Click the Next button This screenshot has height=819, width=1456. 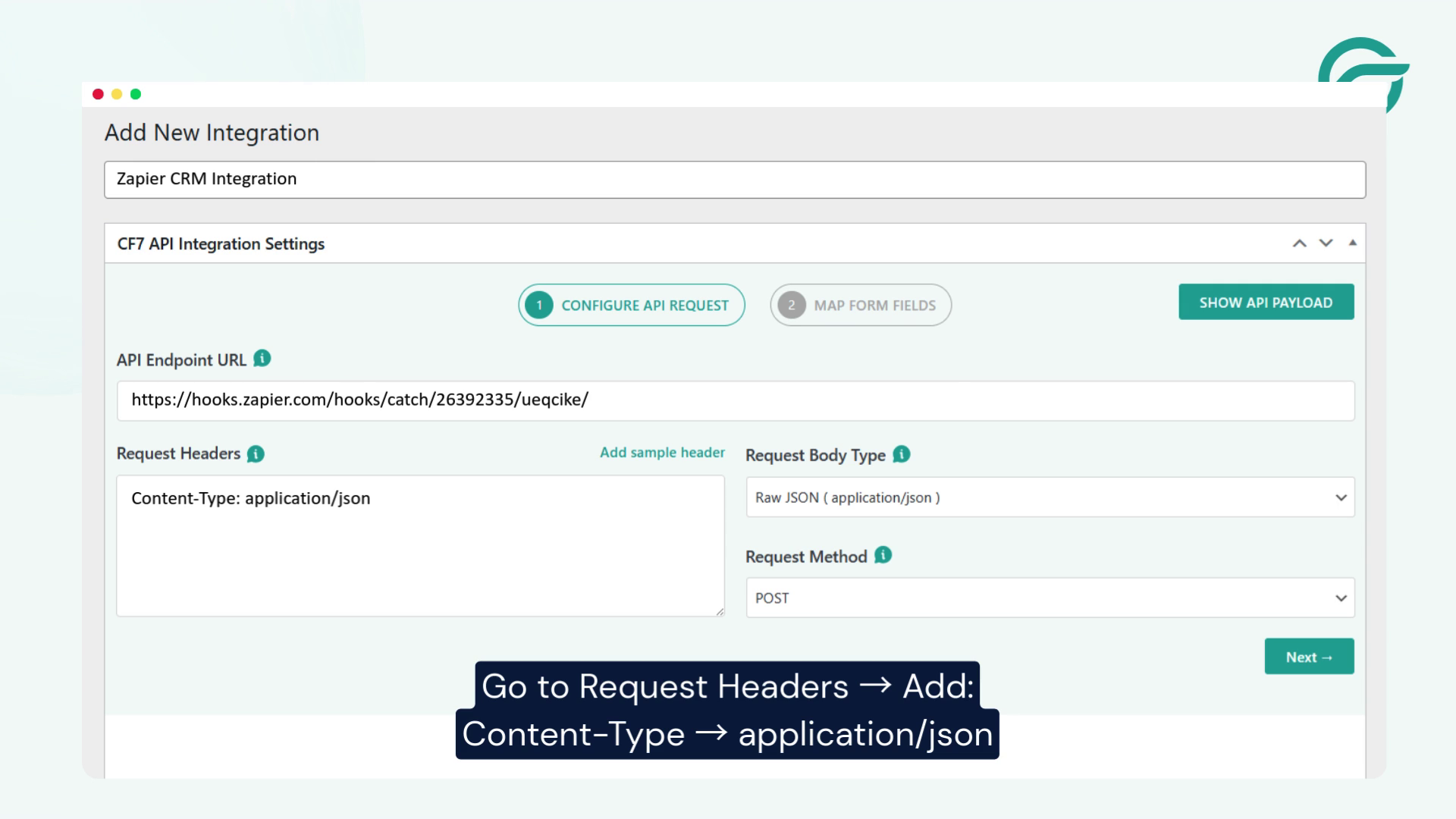[1308, 656]
